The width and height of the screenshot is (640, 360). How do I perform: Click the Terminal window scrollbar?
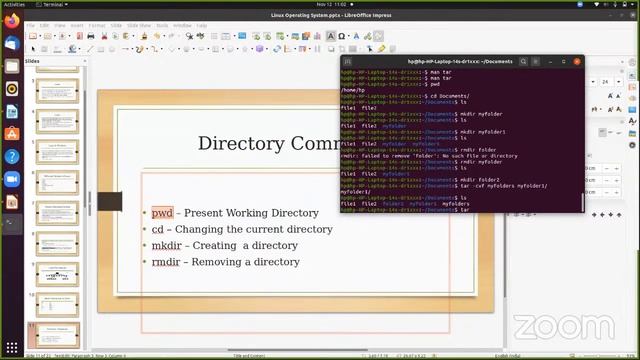click(582, 201)
